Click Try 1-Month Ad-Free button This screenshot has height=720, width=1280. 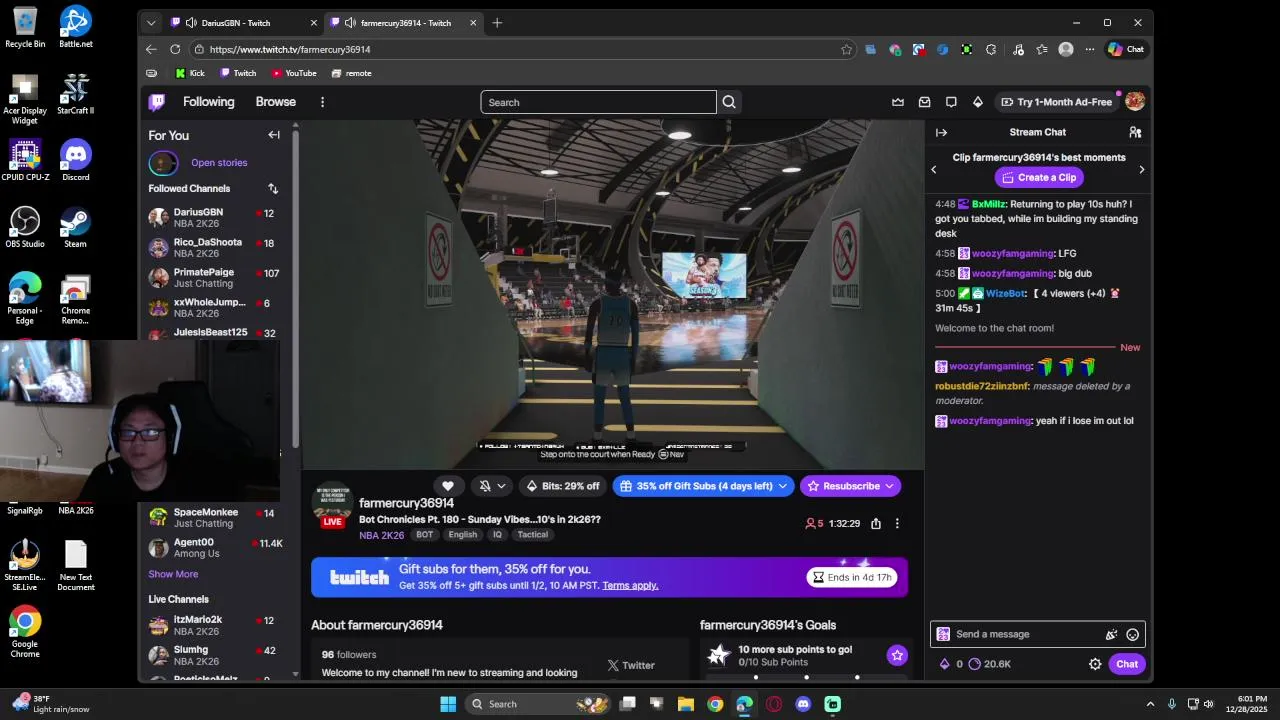point(1056,102)
